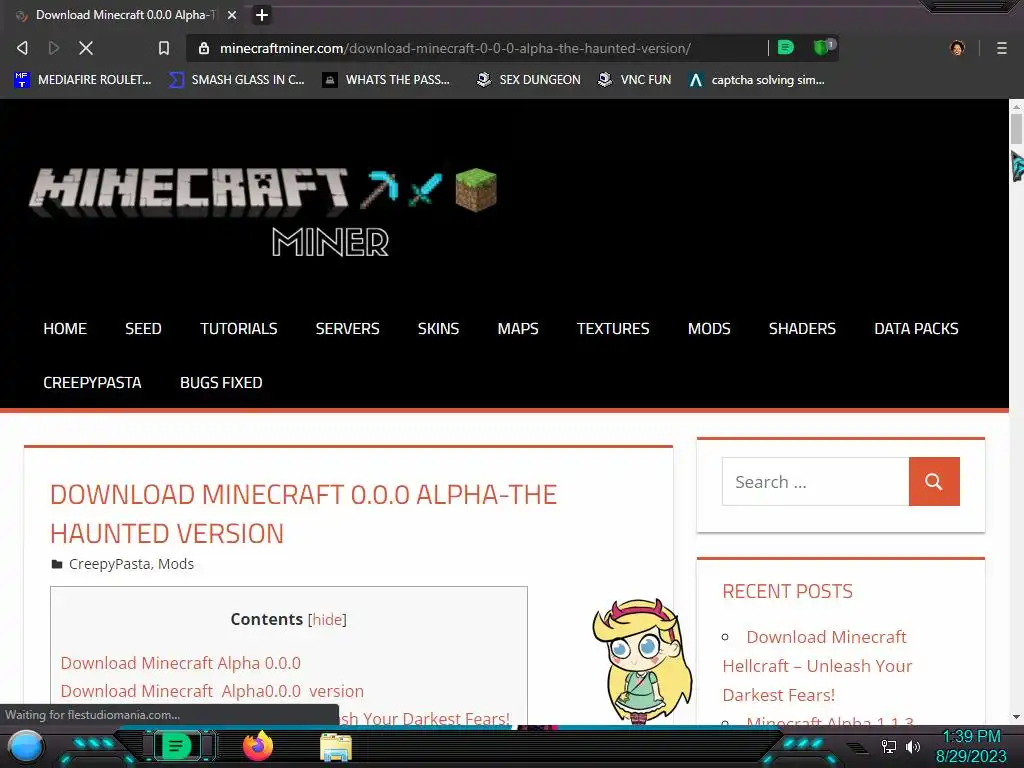Jump to Download Minecraft Alpha0.0.0 version section
Image resolution: width=1024 pixels, height=768 pixels.
pos(212,691)
